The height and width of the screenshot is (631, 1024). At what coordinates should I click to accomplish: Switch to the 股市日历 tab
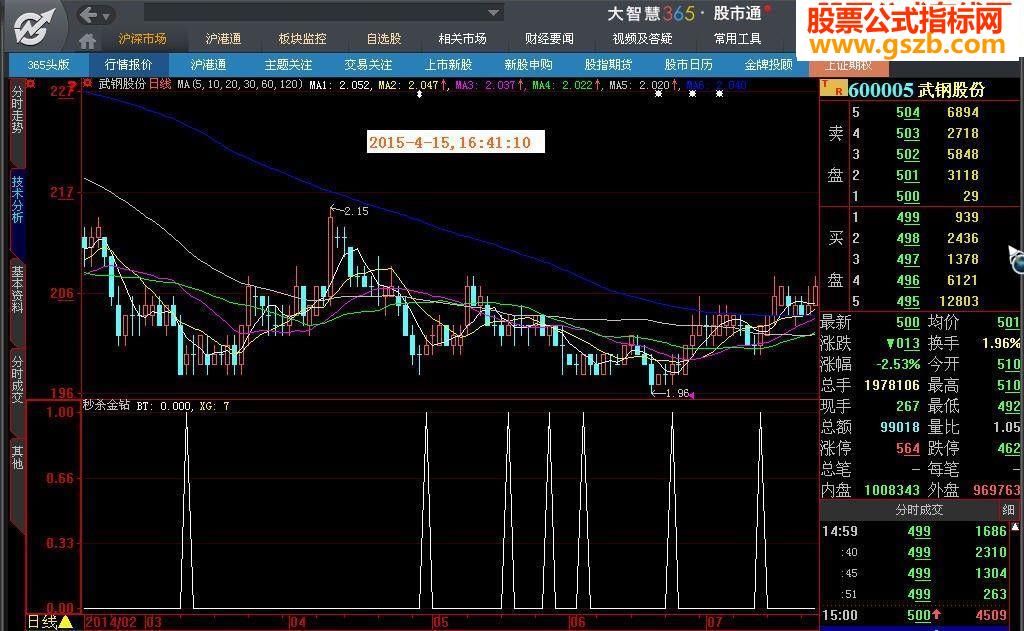(x=688, y=65)
